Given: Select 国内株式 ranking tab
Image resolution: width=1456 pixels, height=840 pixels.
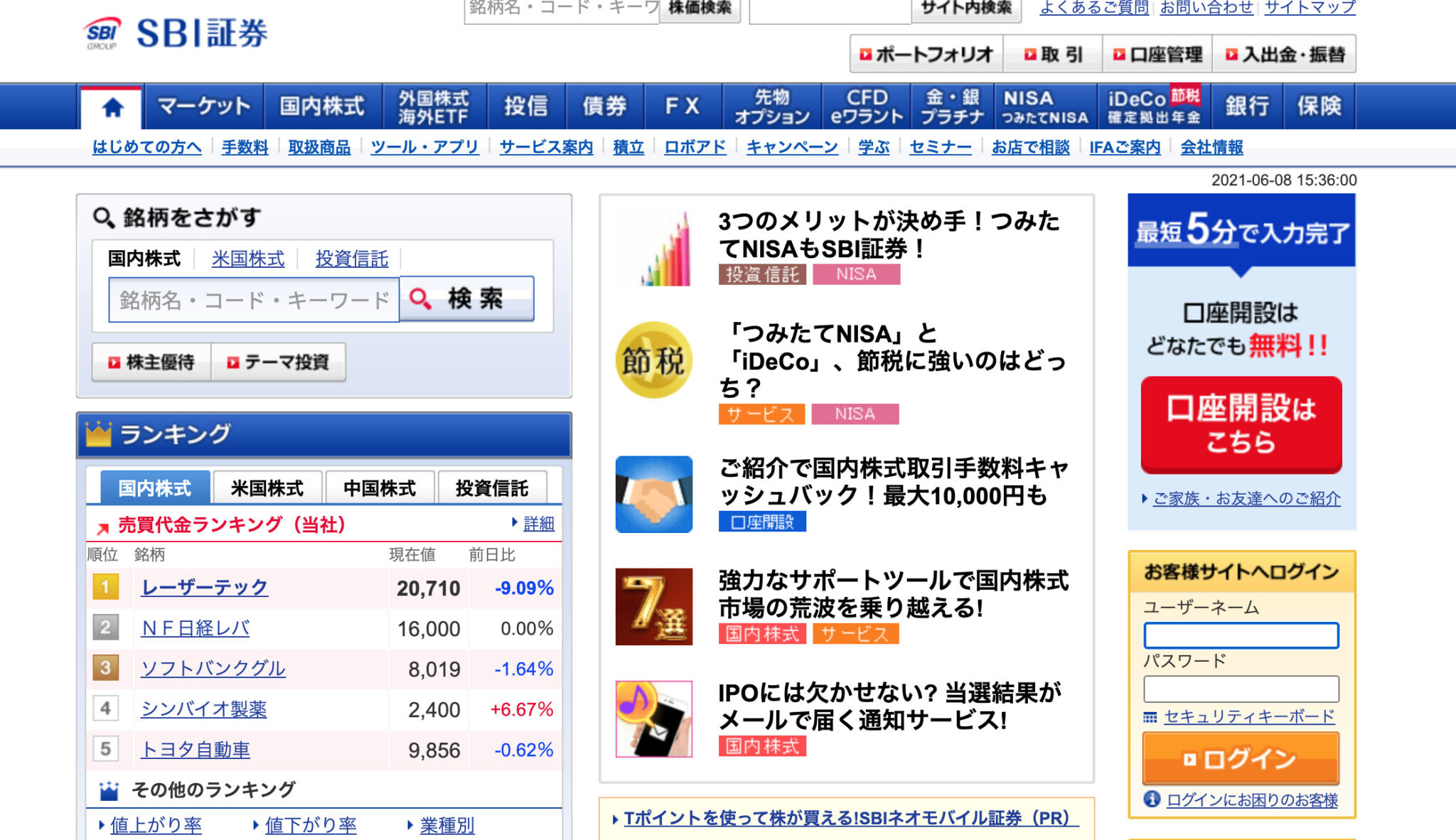Looking at the screenshot, I should (x=155, y=488).
